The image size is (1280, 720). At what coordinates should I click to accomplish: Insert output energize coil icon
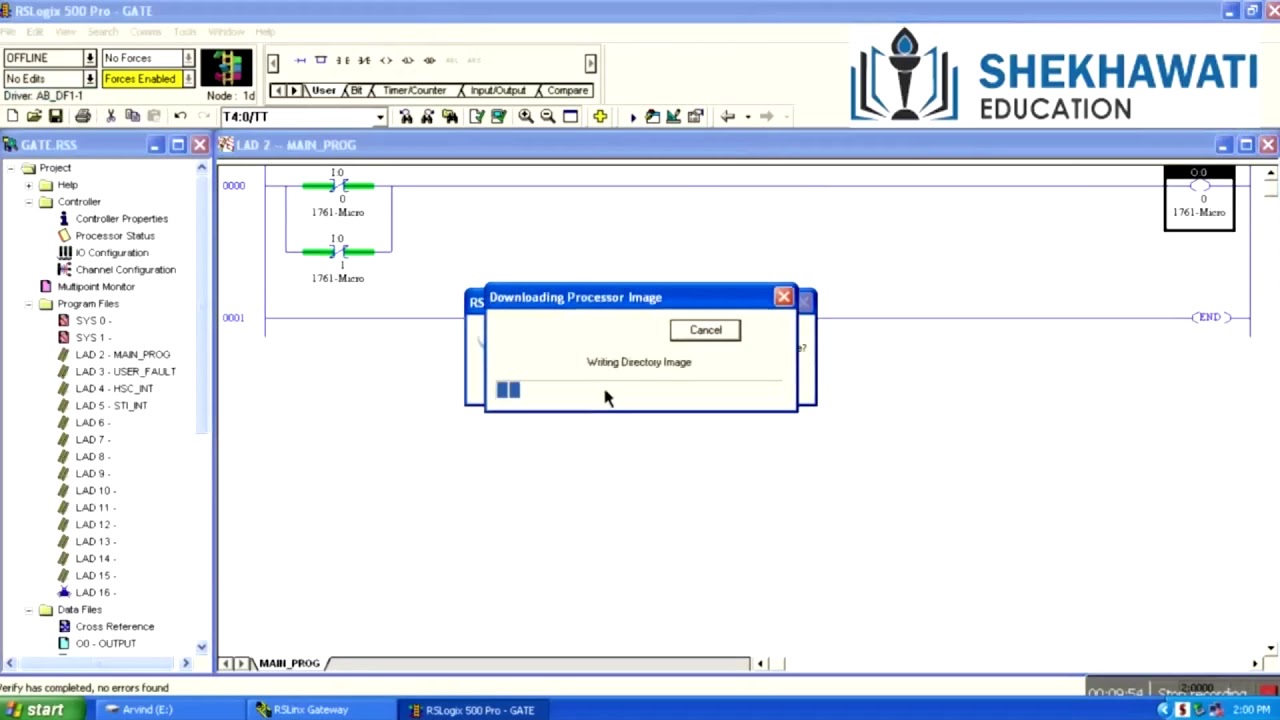point(386,61)
